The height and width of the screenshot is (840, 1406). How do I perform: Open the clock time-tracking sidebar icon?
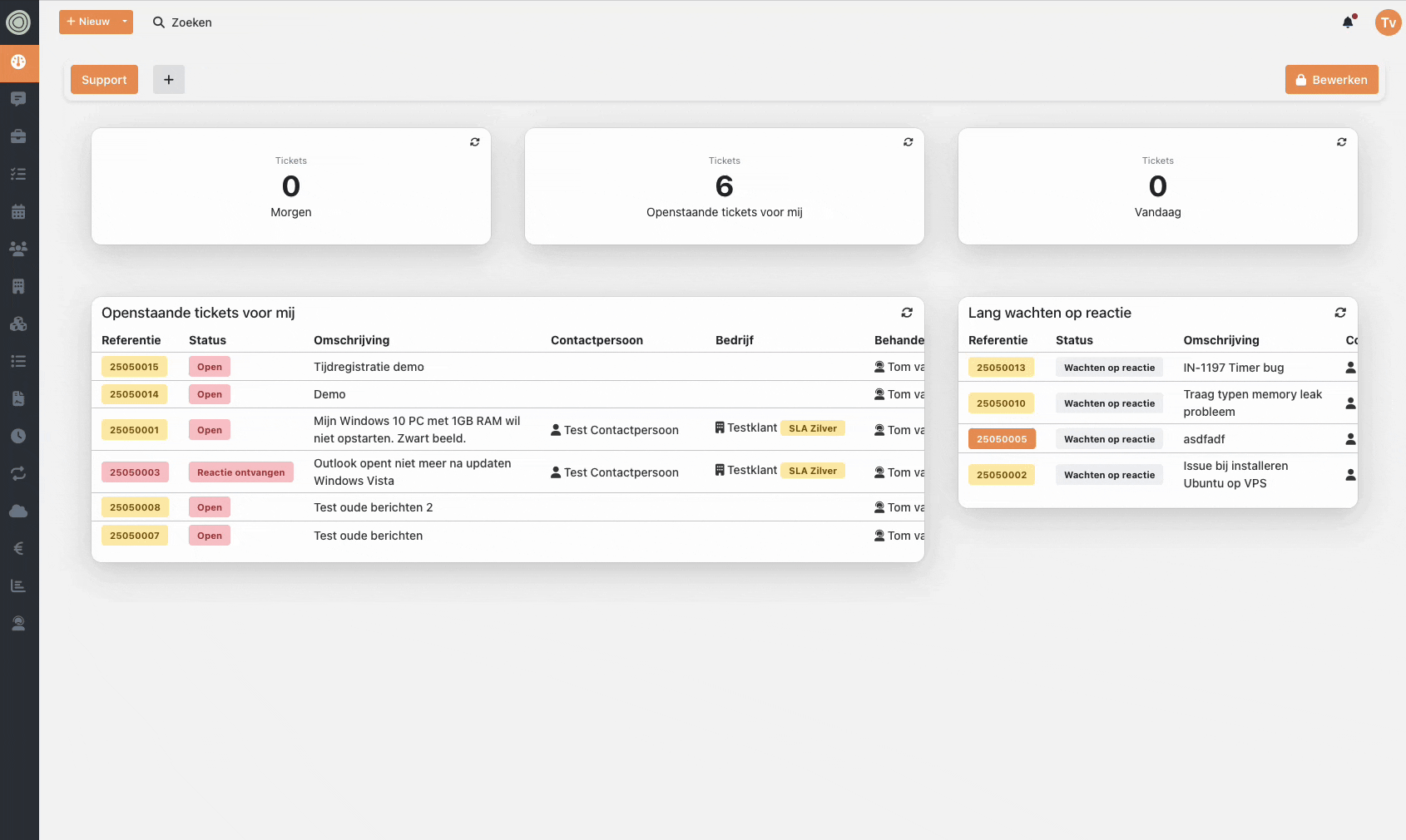click(18, 436)
